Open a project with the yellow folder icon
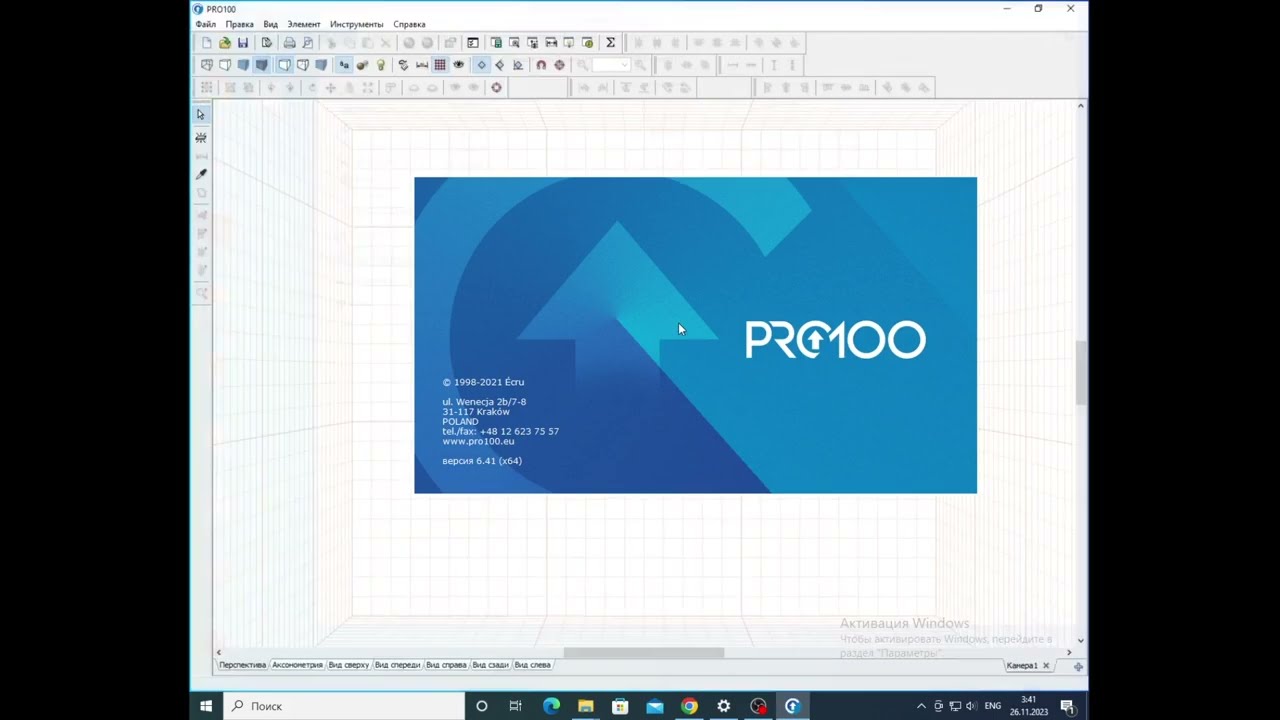This screenshot has height=720, width=1280. [225, 43]
